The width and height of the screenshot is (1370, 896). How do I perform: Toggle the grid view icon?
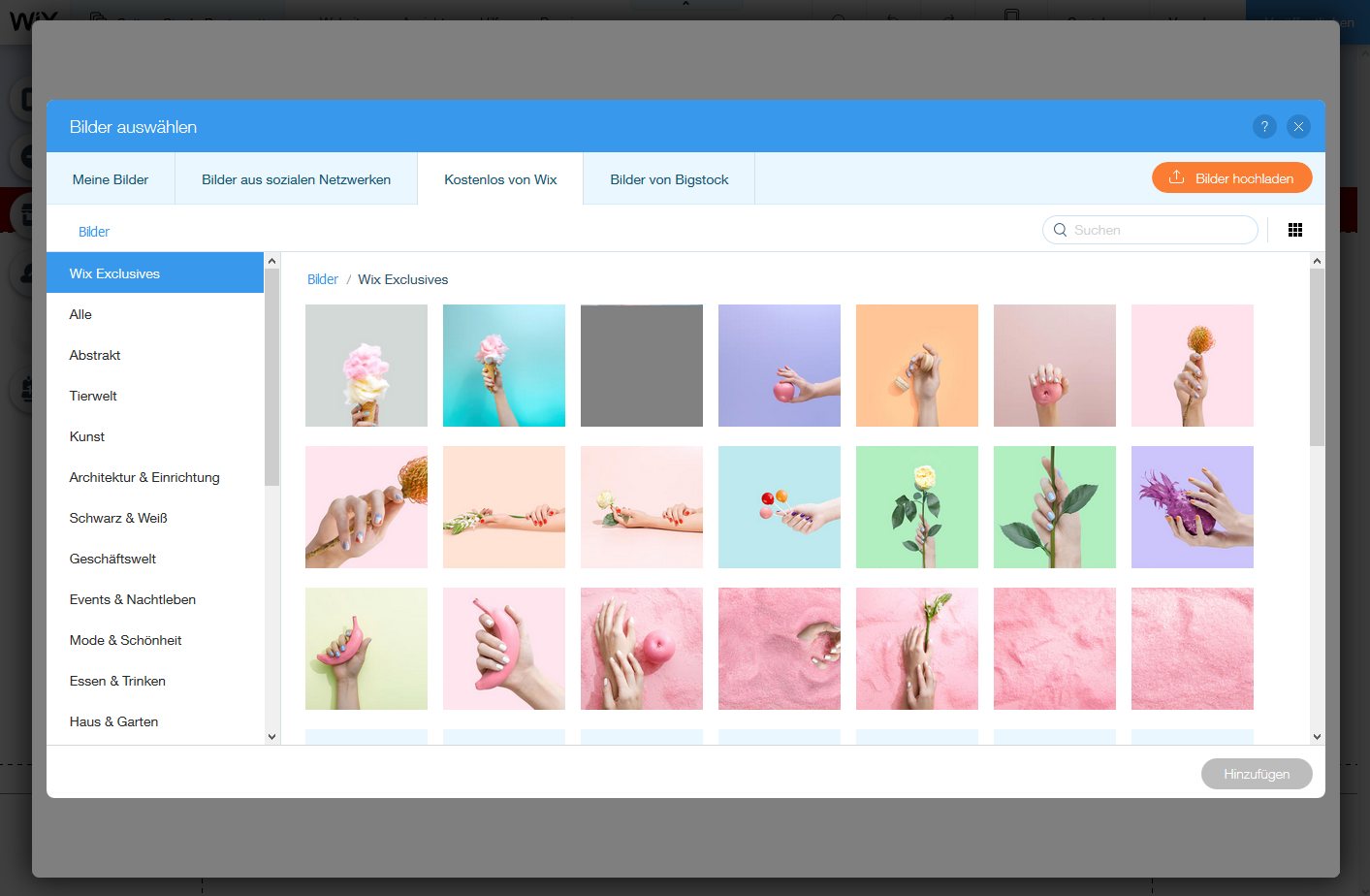coord(1295,230)
